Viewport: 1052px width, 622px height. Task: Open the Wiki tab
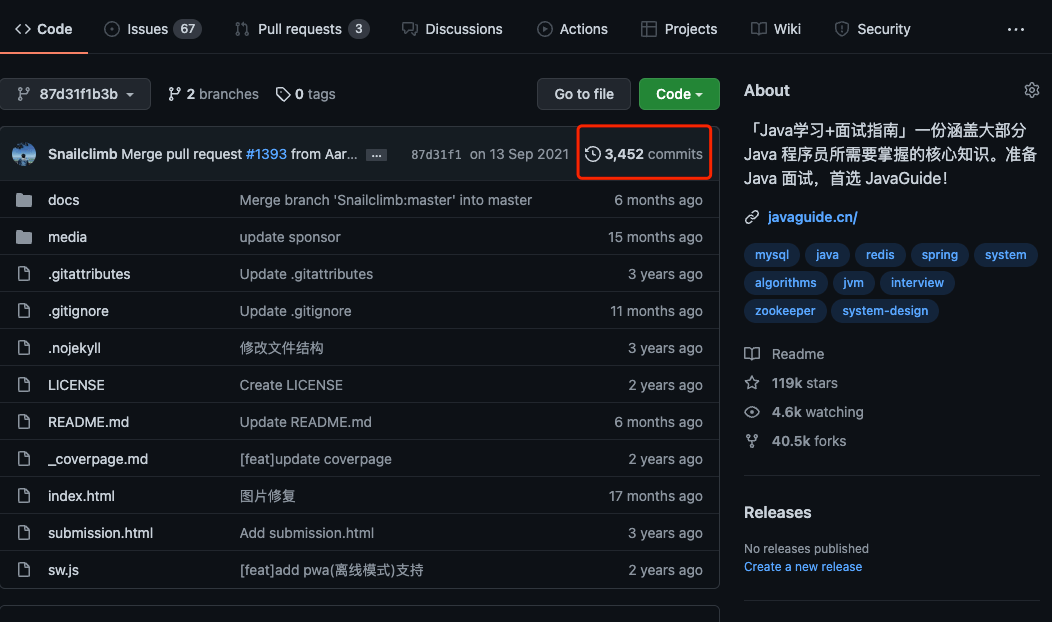point(776,29)
